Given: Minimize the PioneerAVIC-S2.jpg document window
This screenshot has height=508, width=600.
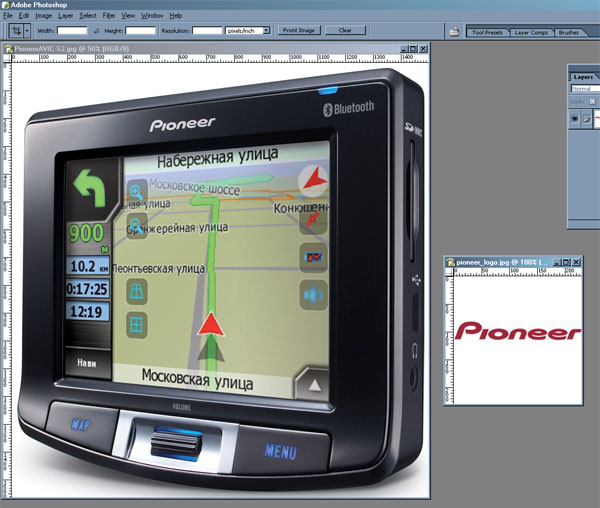Looking at the screenshot, I should pos(404,49).
